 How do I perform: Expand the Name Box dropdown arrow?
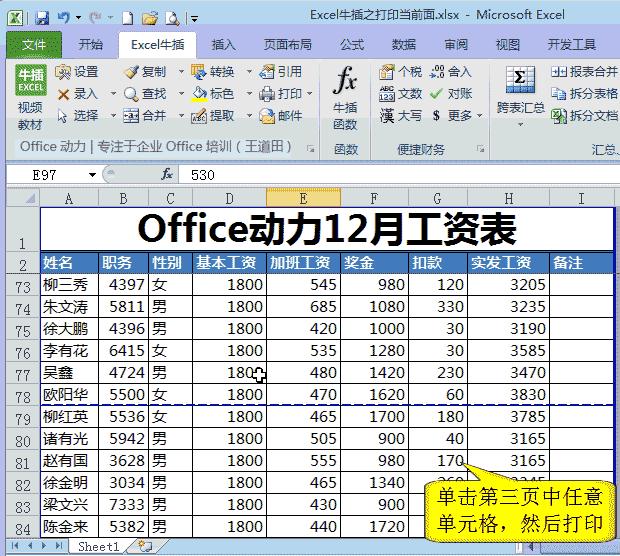pyautogui.click(x=92, y=175)
